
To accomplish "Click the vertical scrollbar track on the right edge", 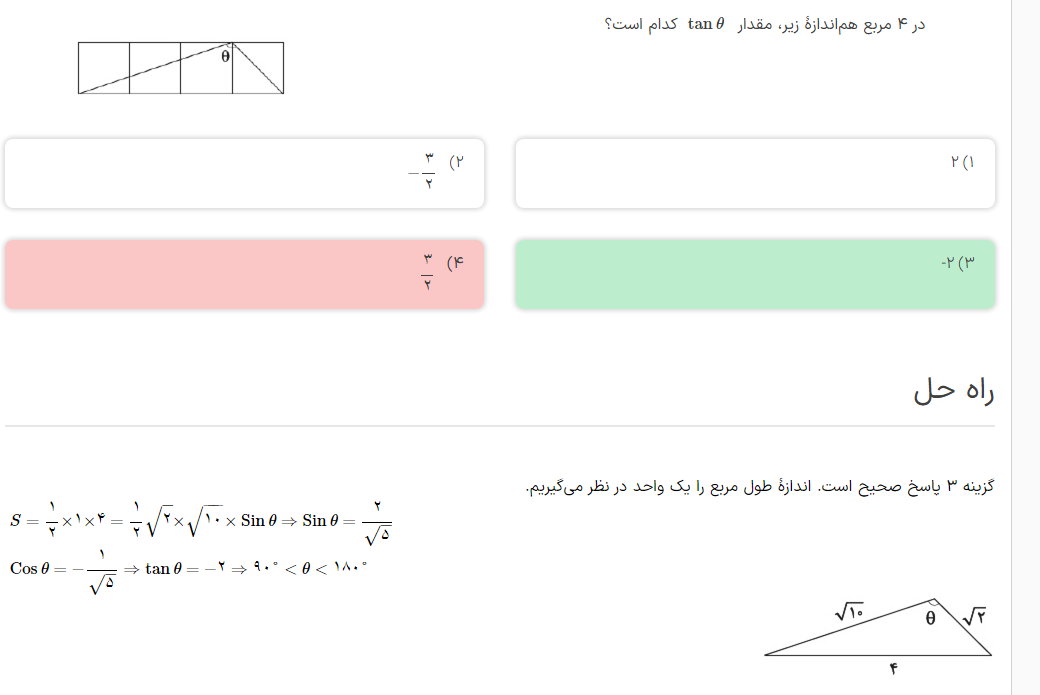I will pyautogui.click(x=1025, y=348).
